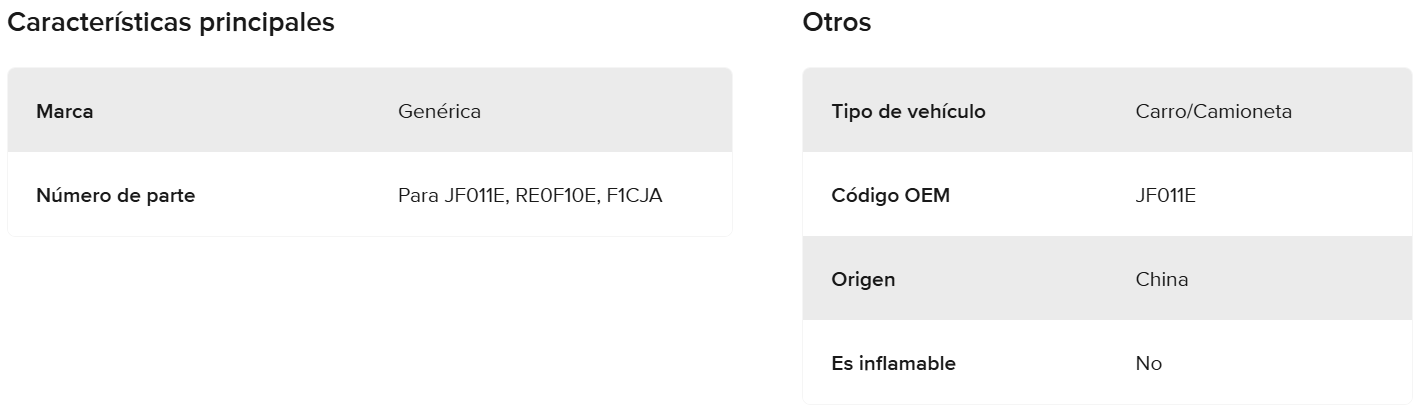1424x414 pixels.
Task: Click the "Otros" section heading
Action: tap(836, 23)
